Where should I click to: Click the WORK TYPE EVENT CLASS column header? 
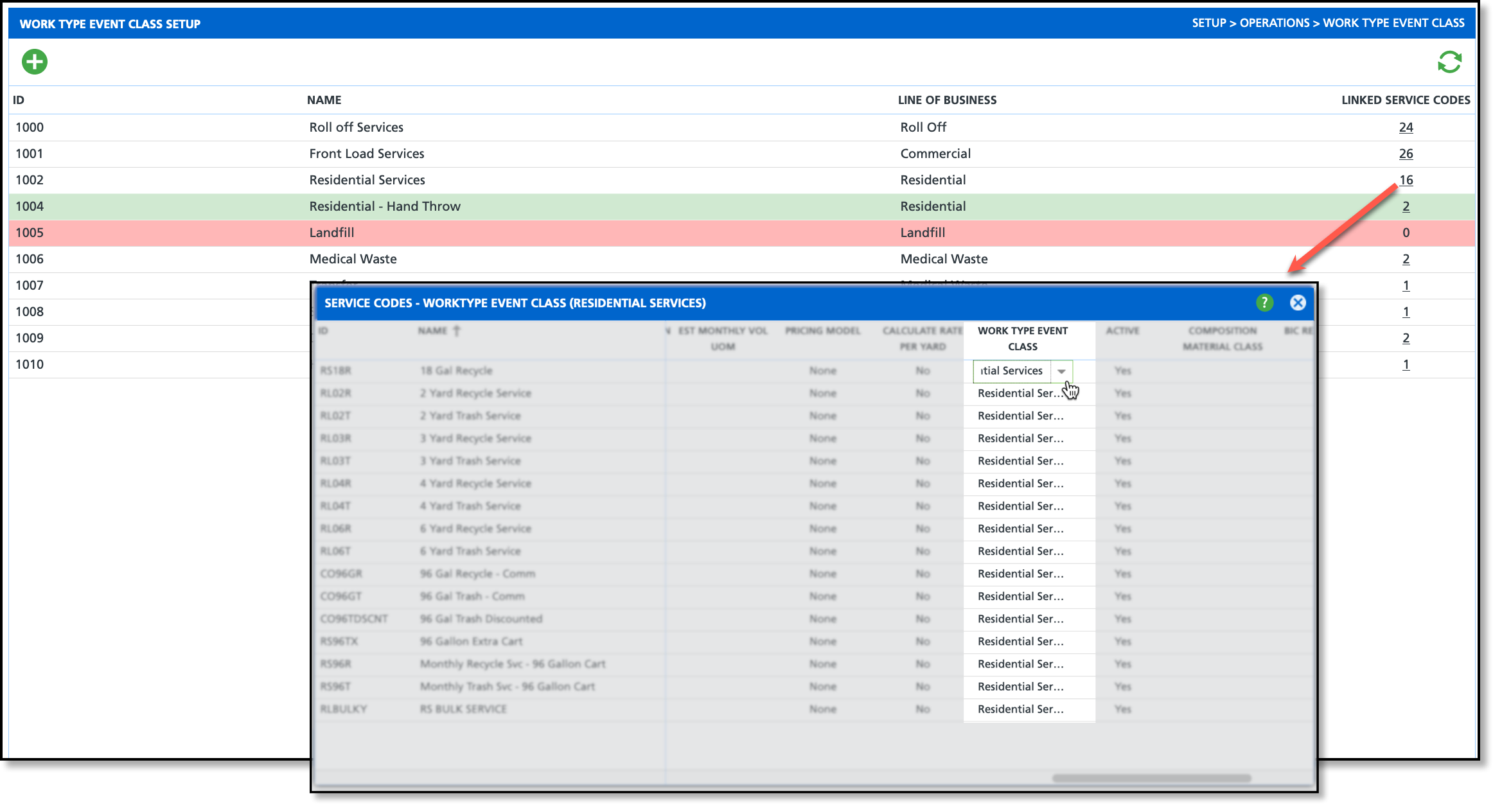click(x=1023, y=339)
